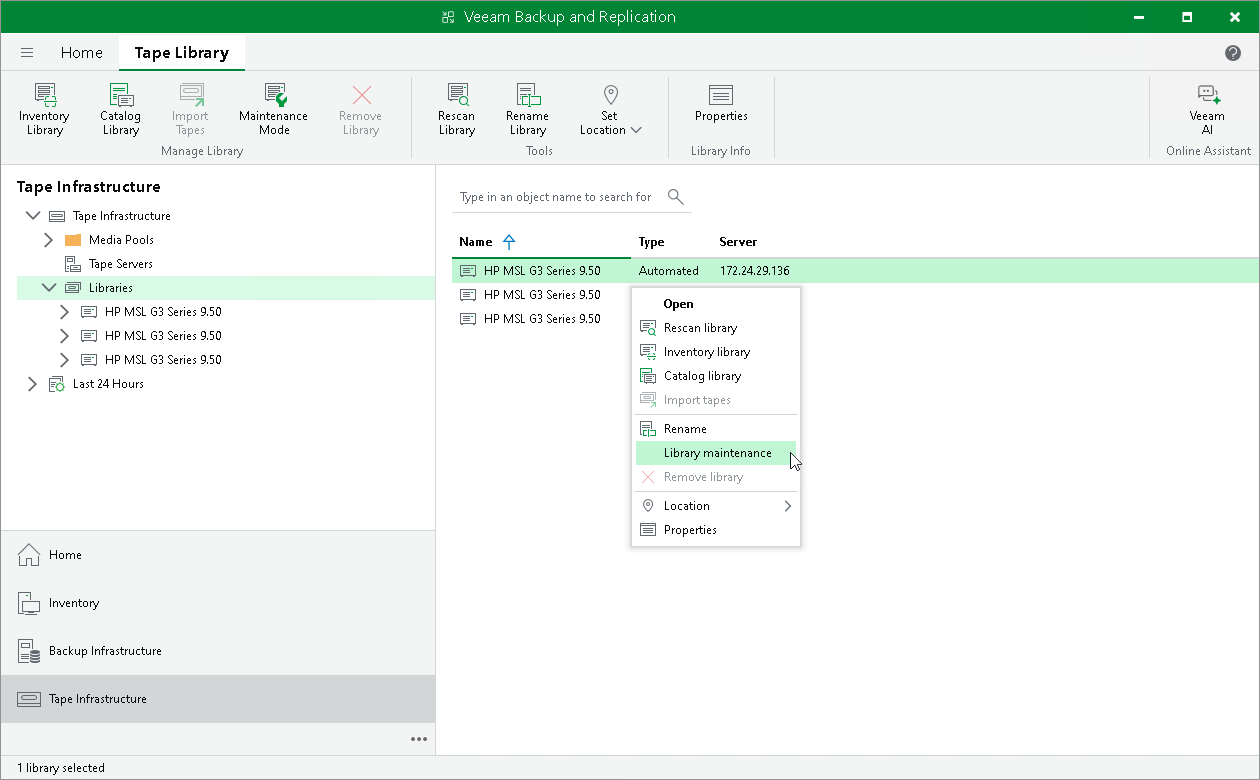Sort by the Name column header
This screenshot has width=1260, height=780.
coord(476,241)
